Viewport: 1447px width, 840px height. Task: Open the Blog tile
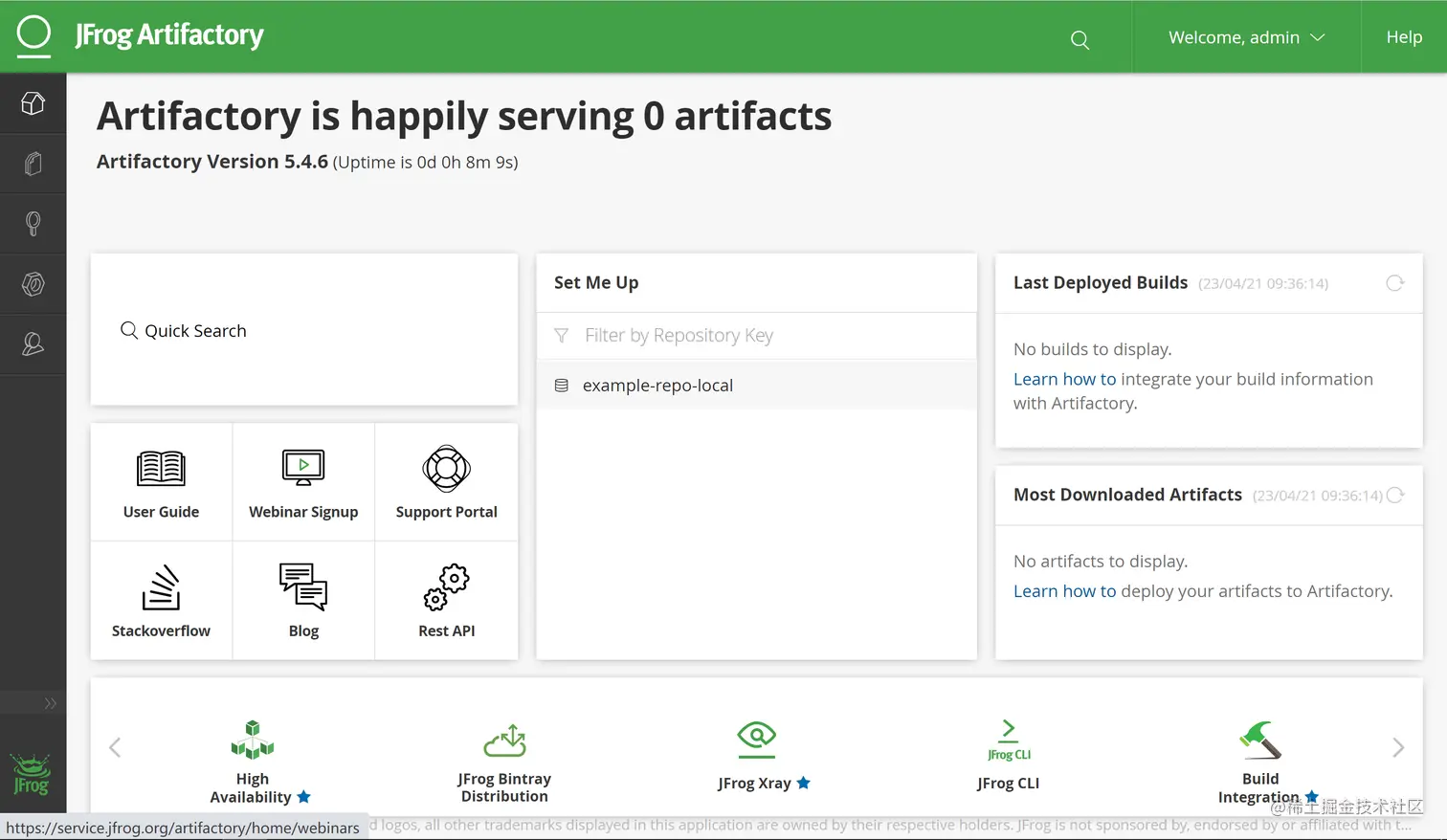pyautogui.click(x=303, y=601)
